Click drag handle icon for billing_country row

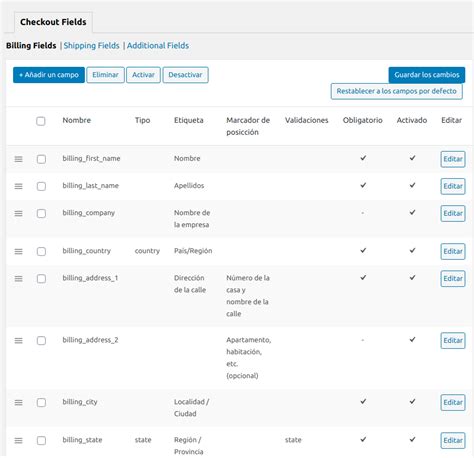tap(19, 251)
